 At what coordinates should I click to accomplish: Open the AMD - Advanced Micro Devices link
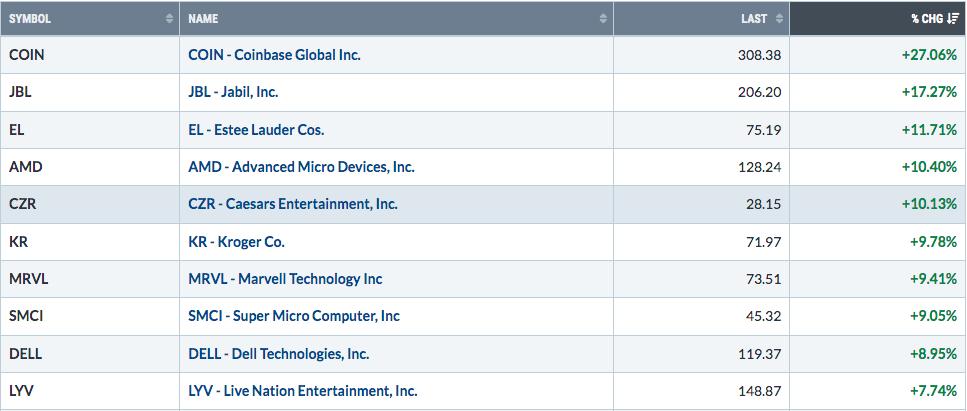tap(302, 167)
